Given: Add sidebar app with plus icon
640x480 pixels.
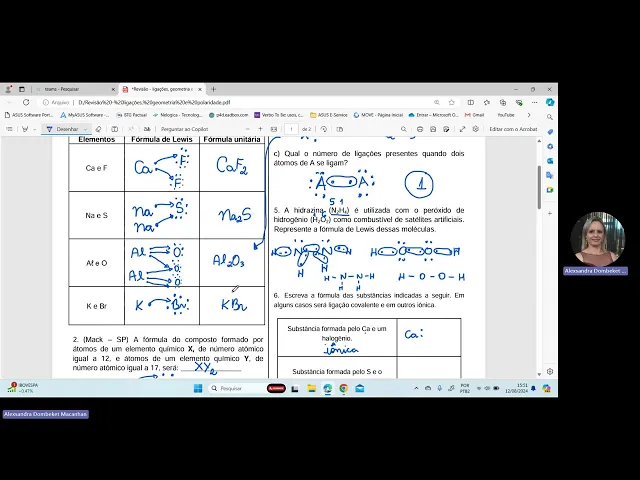Looking at the screenshot, I should 550,213.
